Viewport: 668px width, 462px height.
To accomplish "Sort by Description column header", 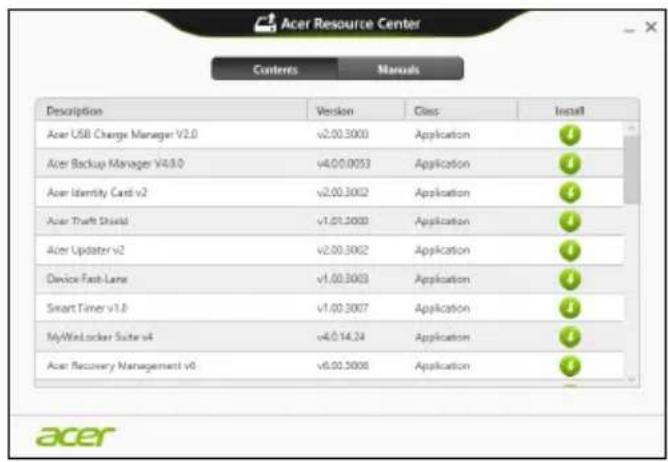I will [x=171, y=111].
